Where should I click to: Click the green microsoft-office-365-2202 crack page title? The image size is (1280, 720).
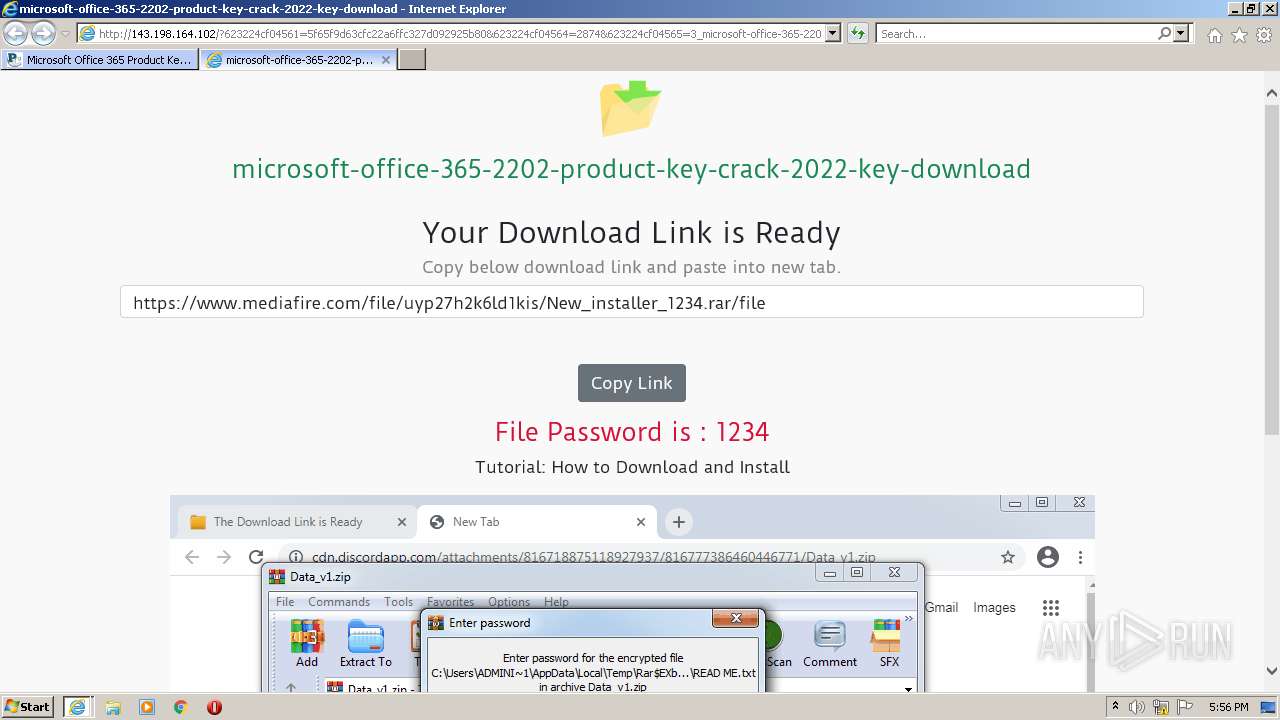coord(631,169)
